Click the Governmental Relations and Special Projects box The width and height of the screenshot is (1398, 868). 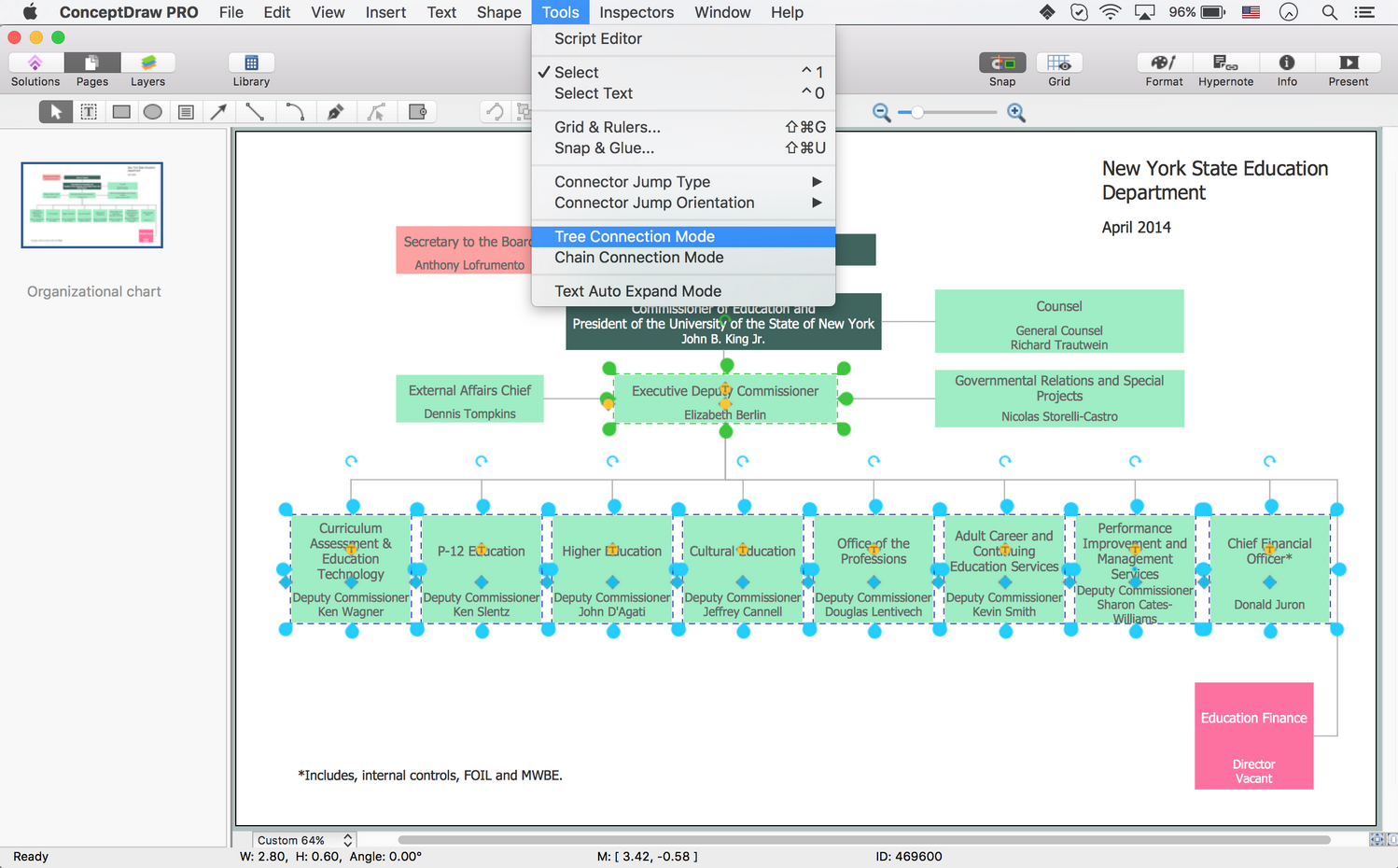pos(1059,399)
